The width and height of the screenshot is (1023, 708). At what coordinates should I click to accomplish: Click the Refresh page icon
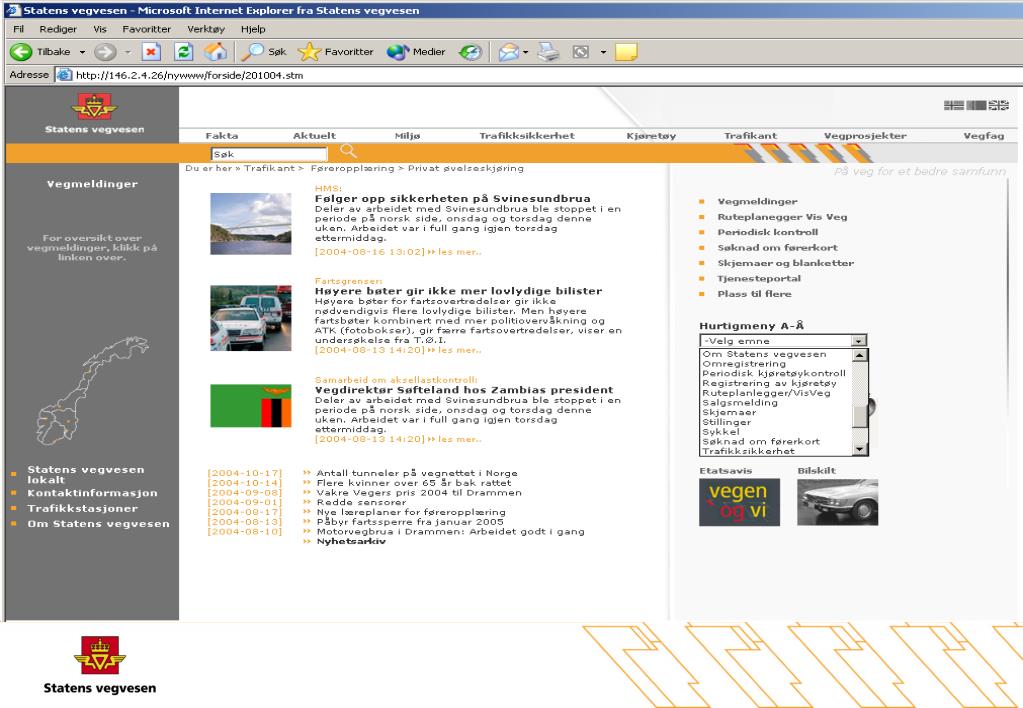183,52
